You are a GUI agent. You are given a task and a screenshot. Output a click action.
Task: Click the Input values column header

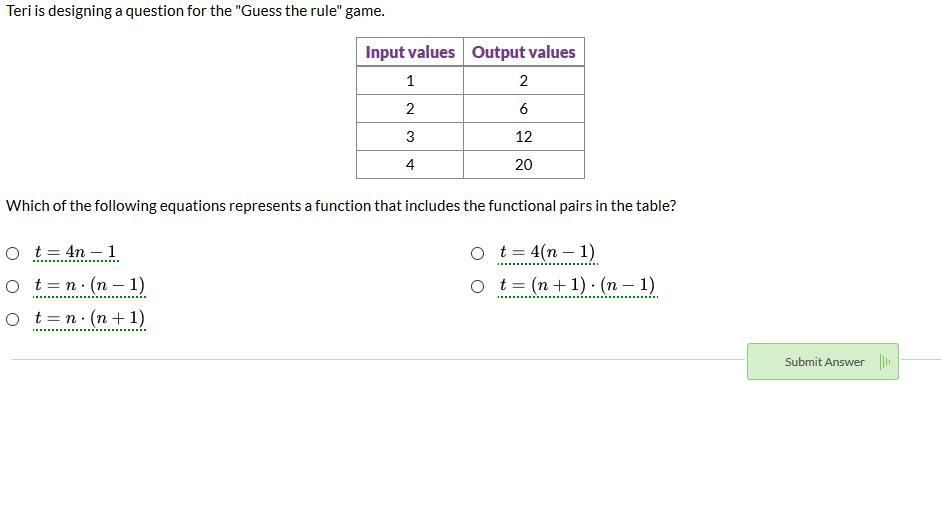[x=410, y=52]
